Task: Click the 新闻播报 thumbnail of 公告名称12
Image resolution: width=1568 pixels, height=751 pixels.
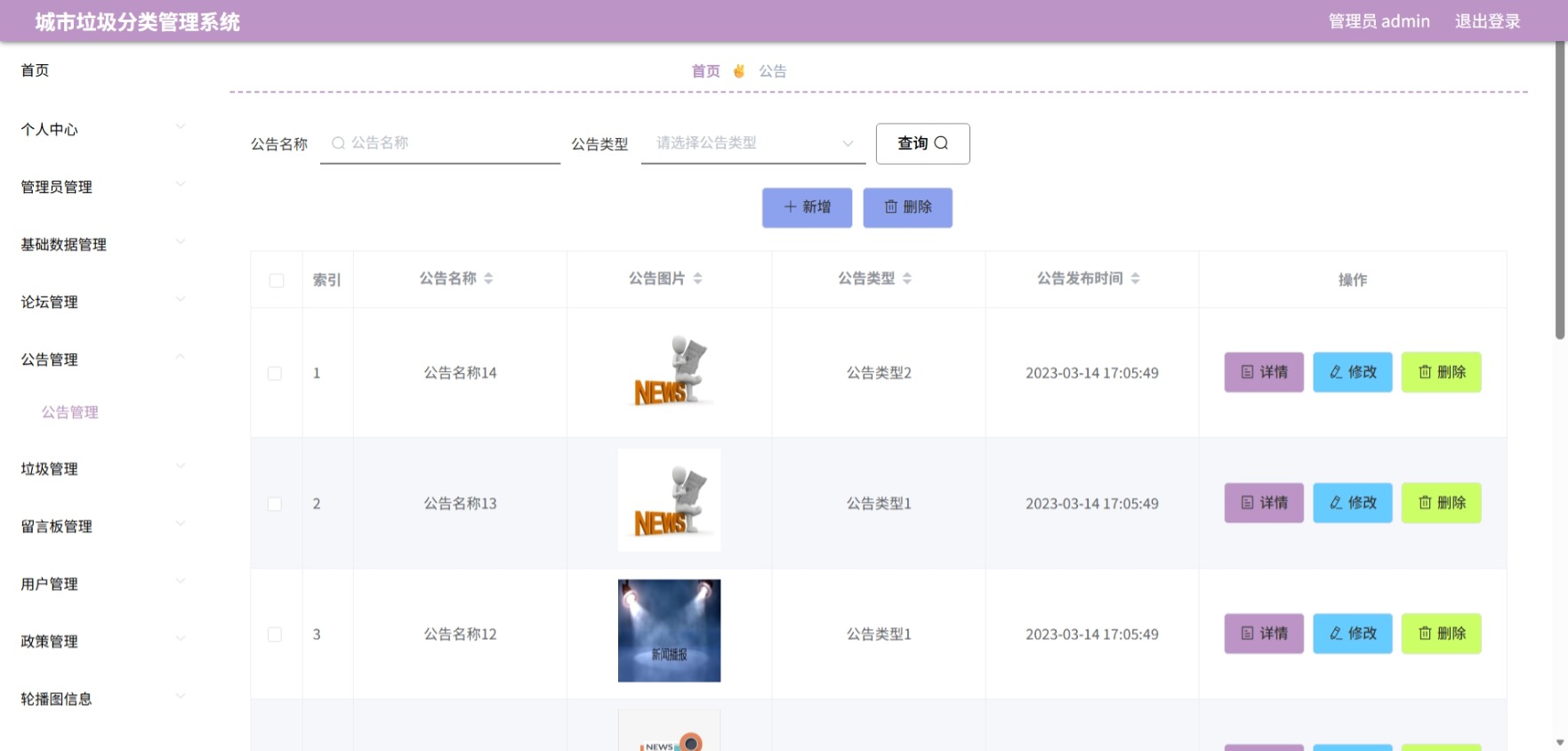Action: (670, 631)
